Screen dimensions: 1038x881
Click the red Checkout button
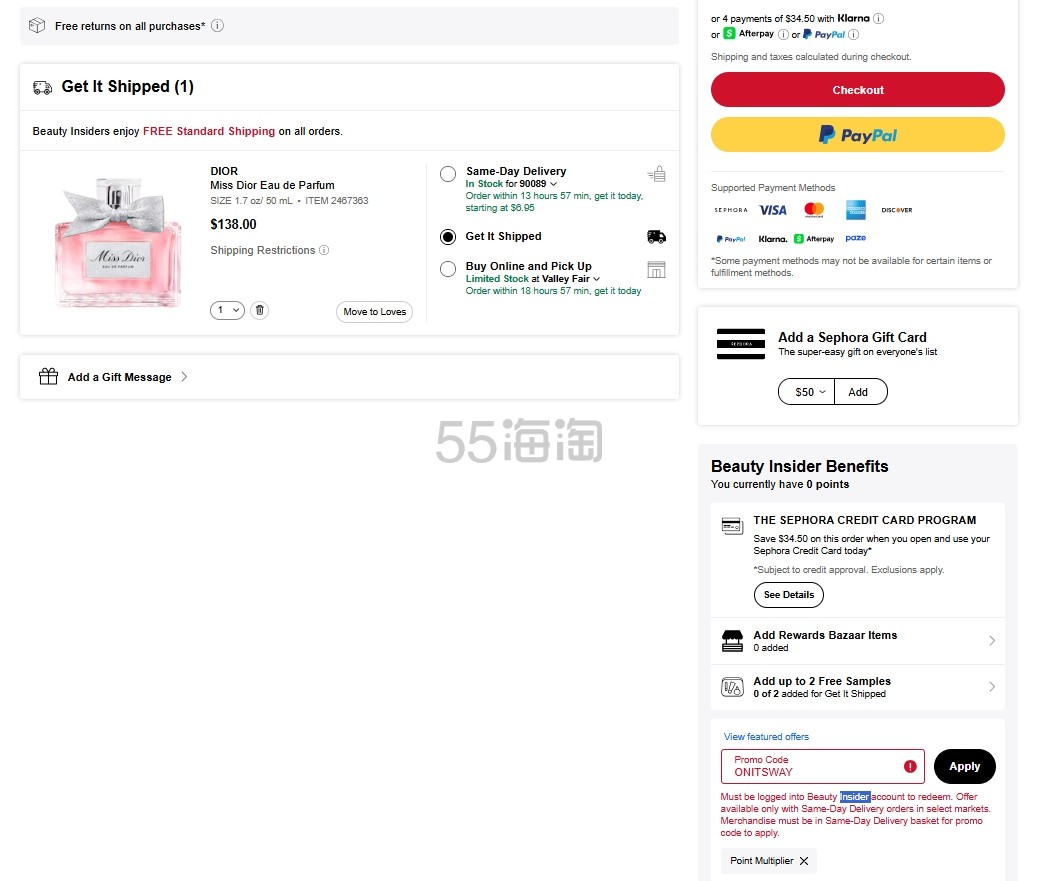pyautogui.click(x=858, y=89)
